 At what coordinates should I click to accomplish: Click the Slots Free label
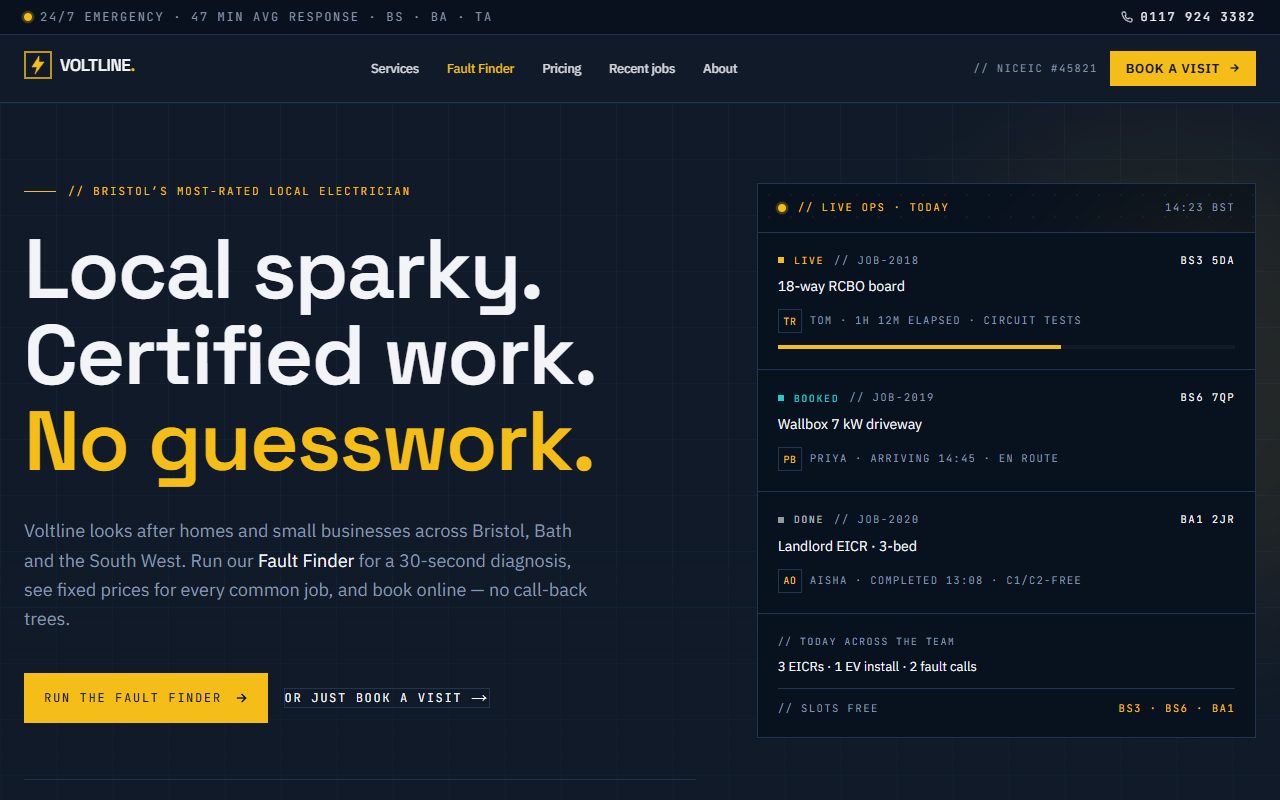pos(828,708)
